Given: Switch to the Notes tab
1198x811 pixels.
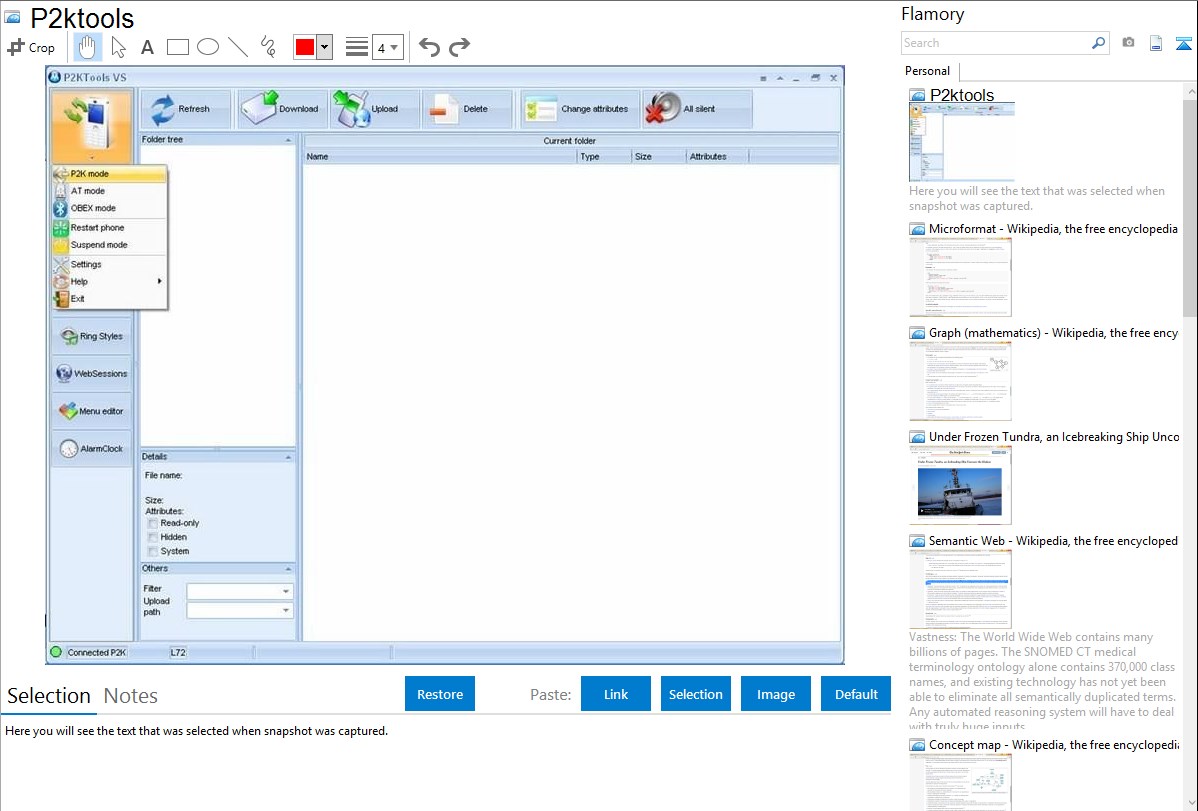Looking at the screenshot, I should (x=130, y=696).
